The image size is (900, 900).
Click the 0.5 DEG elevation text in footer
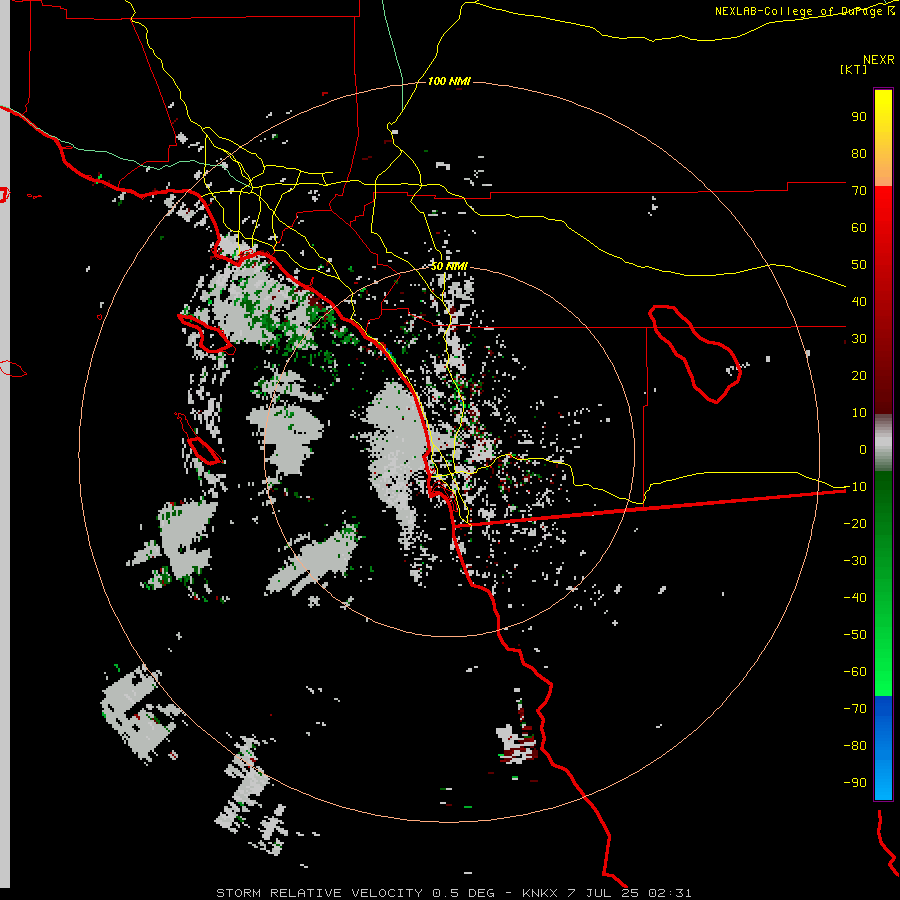(x=463, y=893)
